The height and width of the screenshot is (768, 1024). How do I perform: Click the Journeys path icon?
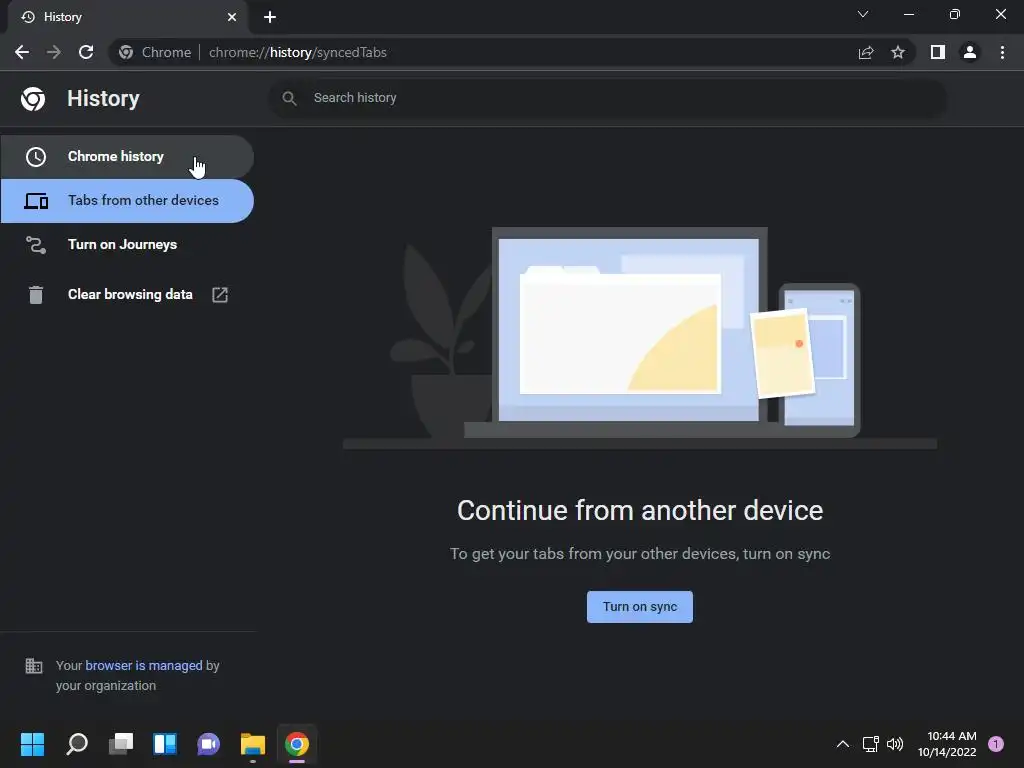[x=36, y=245]
